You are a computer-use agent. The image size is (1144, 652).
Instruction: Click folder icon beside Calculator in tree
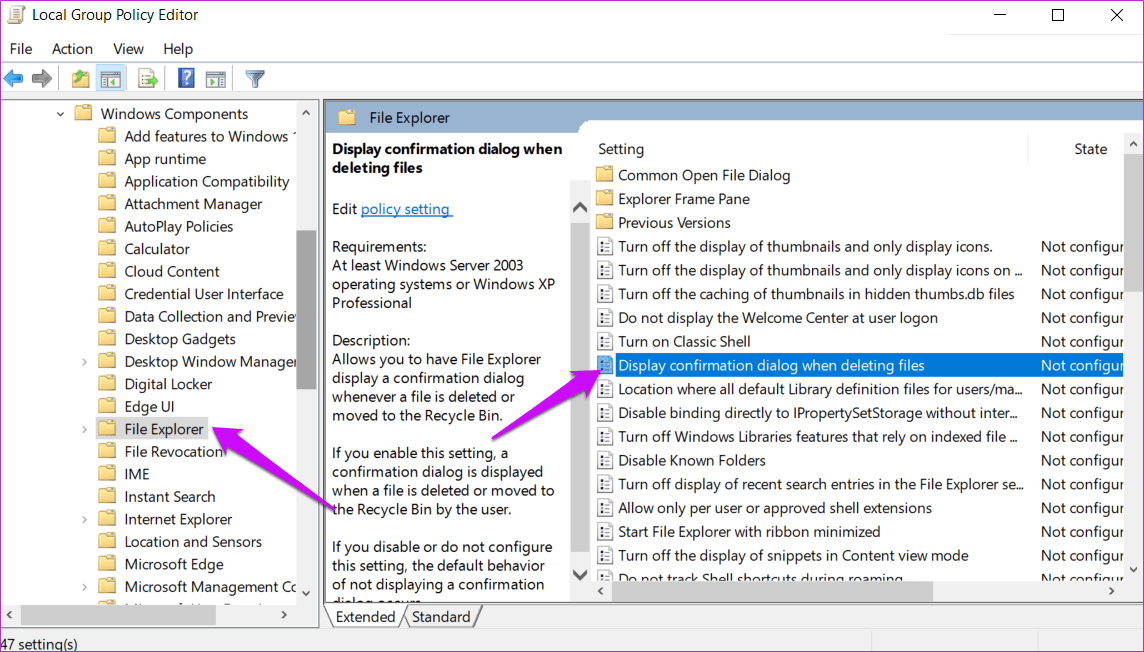coord(107,249)
